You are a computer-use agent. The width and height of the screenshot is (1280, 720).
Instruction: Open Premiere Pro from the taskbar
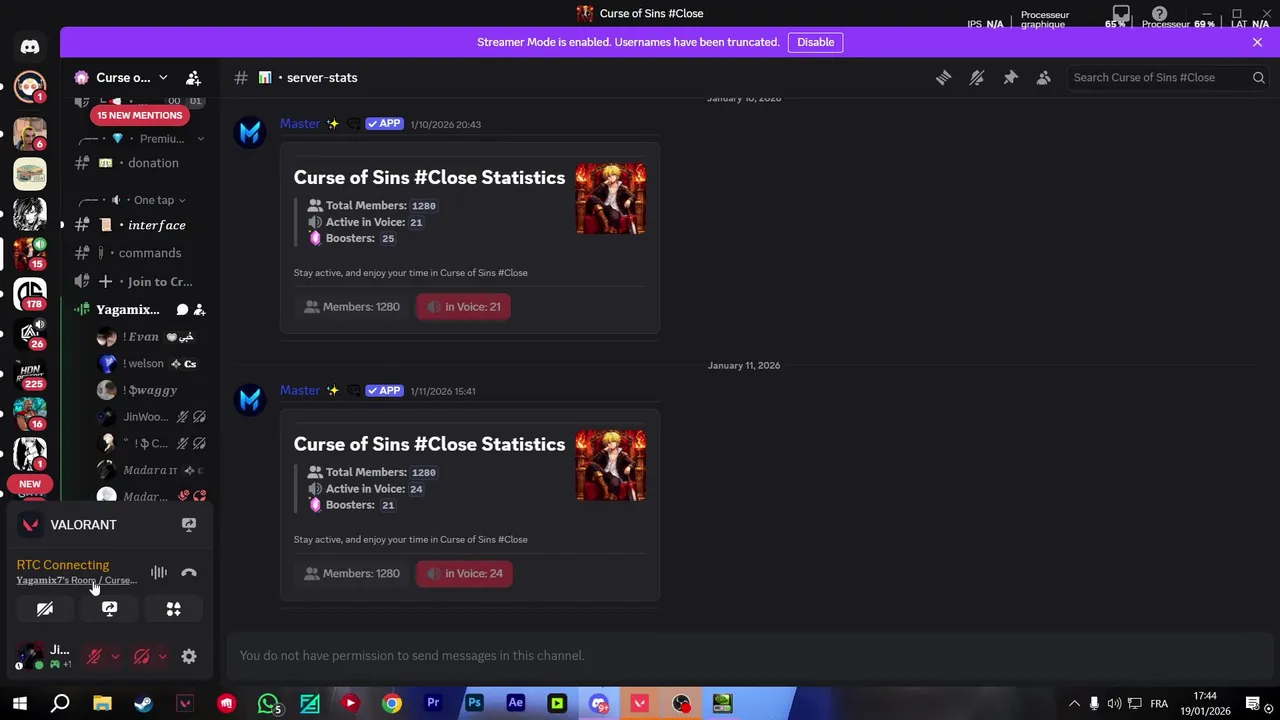pyautogui.click(x=433, y=703)
